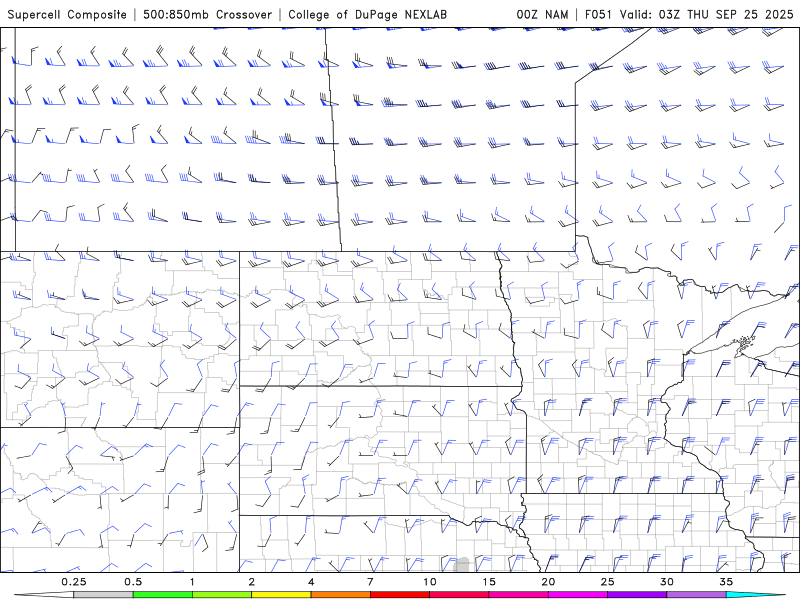
Task: Click the purple color bar segment after 25
Action: [x=637, y=595]
